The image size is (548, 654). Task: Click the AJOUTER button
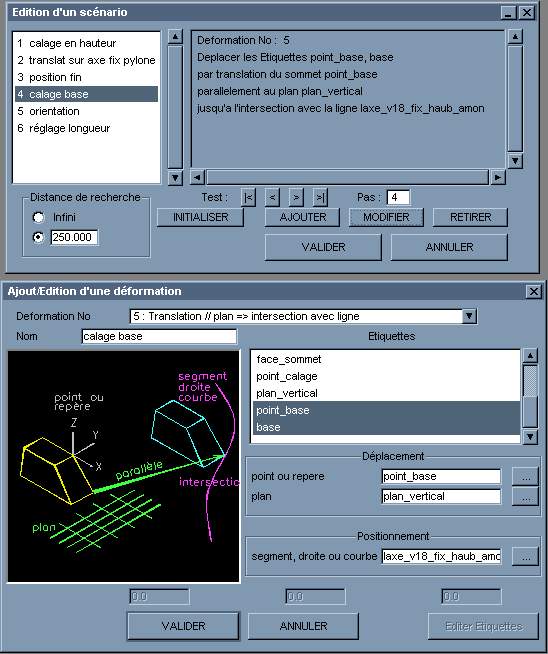click(x=303, y=217)
